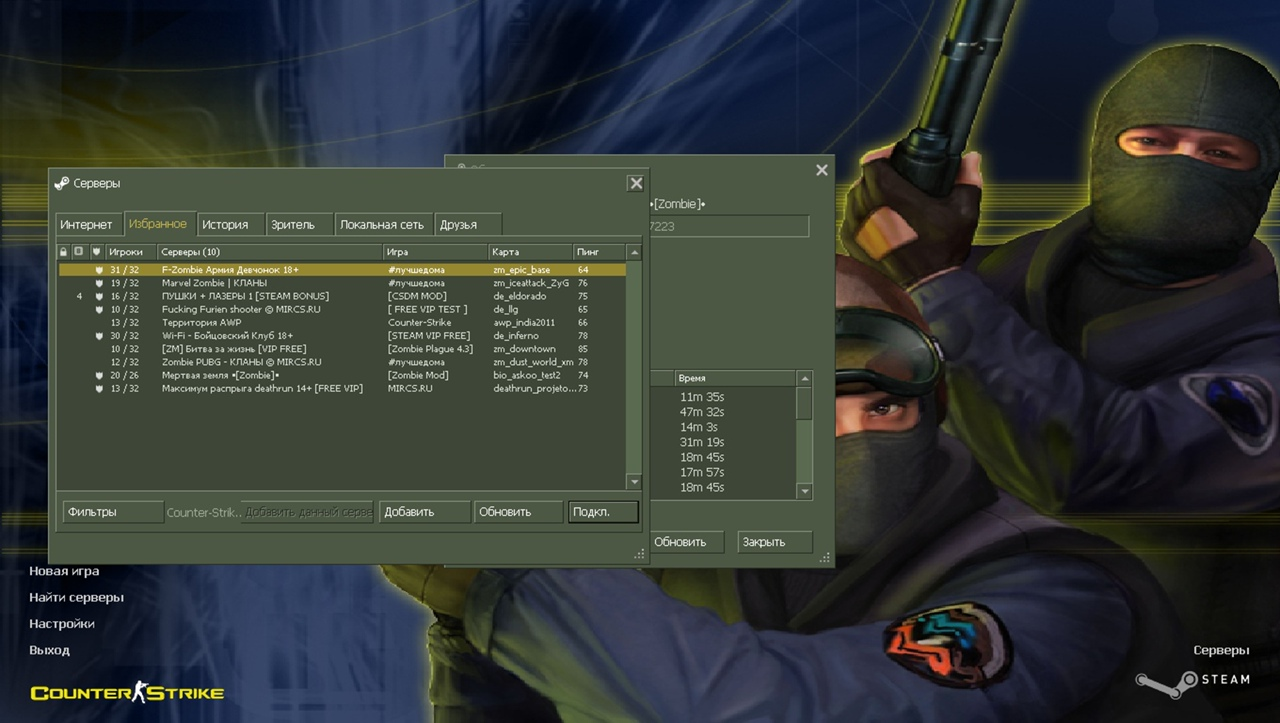
Task: Select server Территория AWP
Action: click(x=342, y=323)
